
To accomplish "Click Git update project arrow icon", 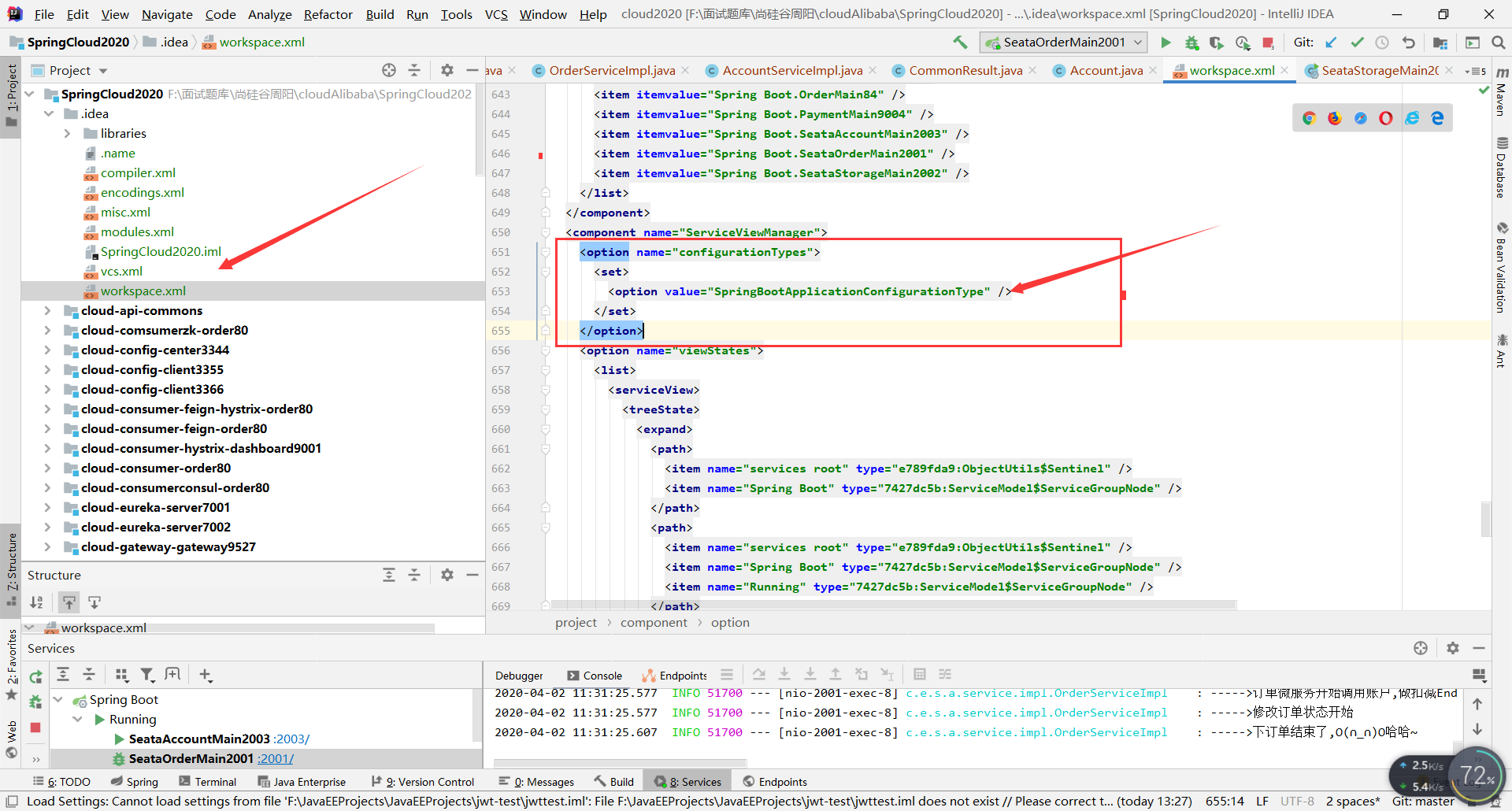I will (1331, 43).
